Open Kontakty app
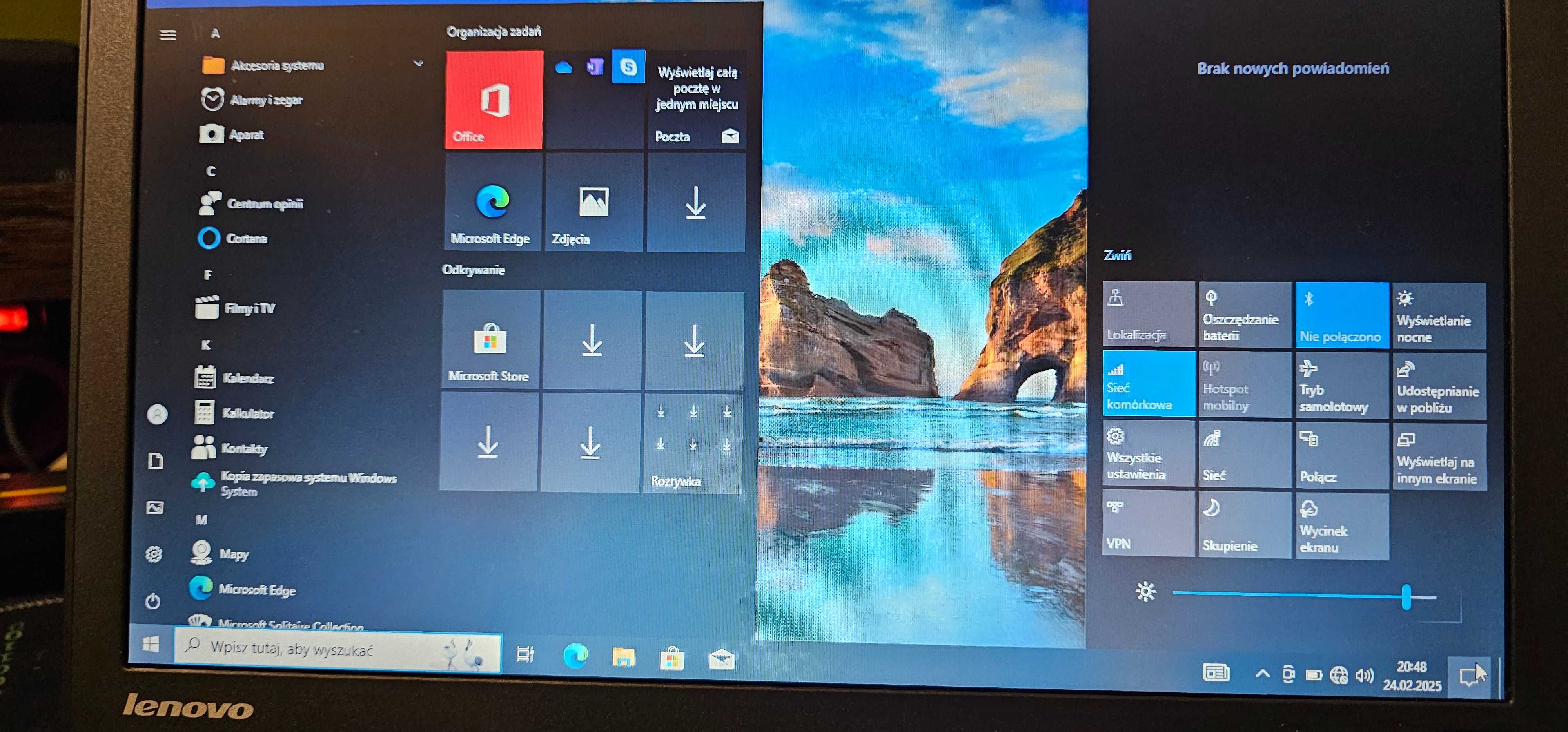The height and width of the screenshot is (732, 1568). point(229,448)
